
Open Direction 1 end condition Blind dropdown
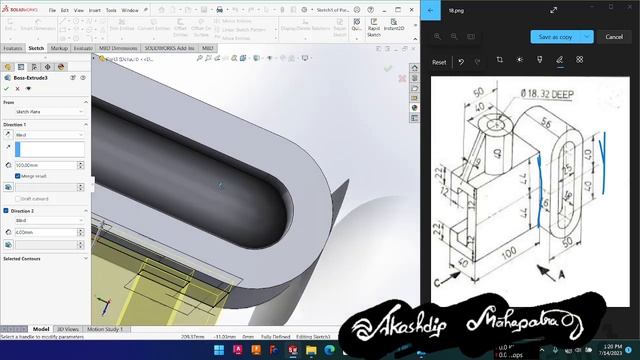click(49, 135)
